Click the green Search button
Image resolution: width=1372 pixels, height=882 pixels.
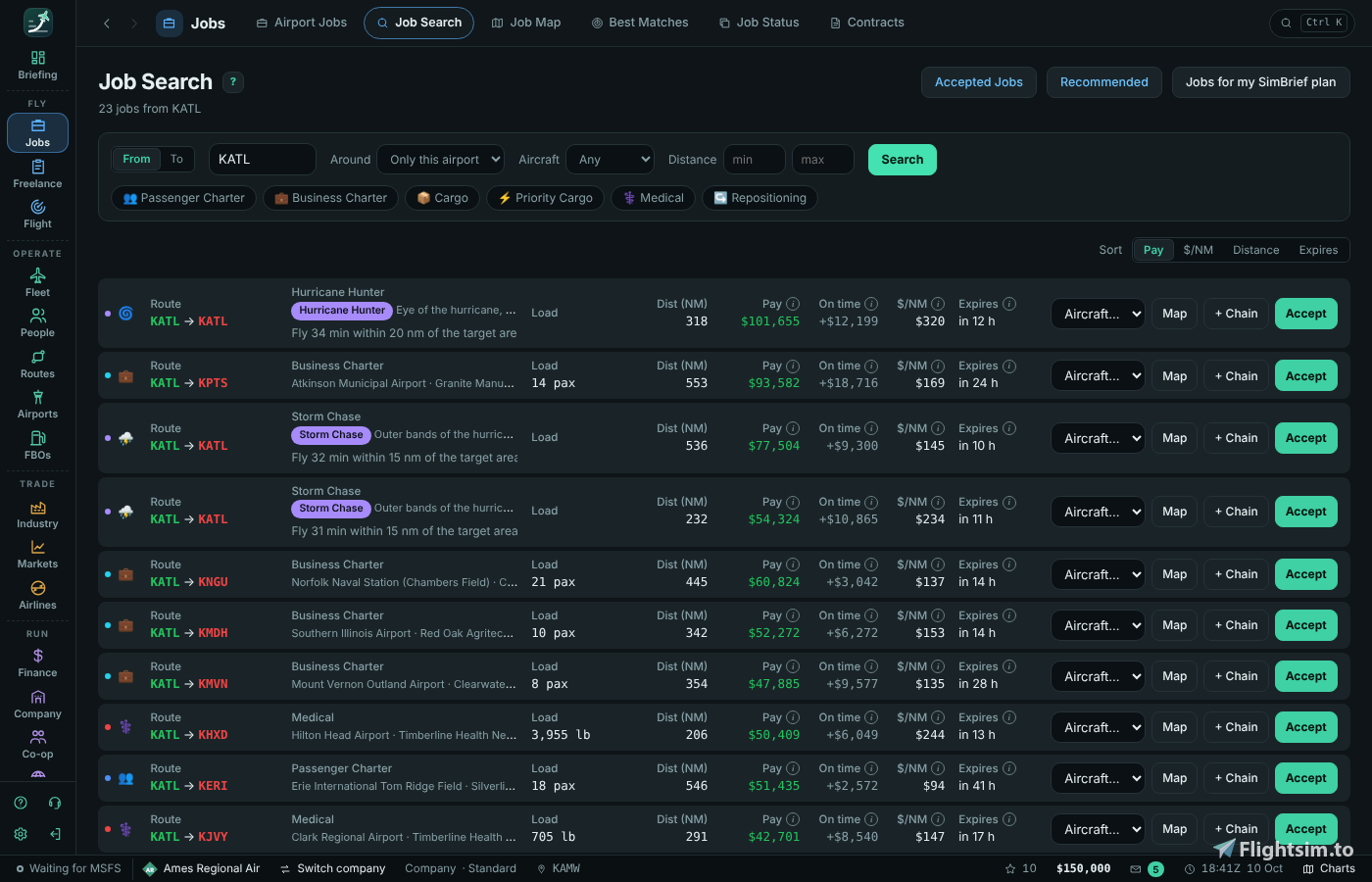tap(903, 160)
